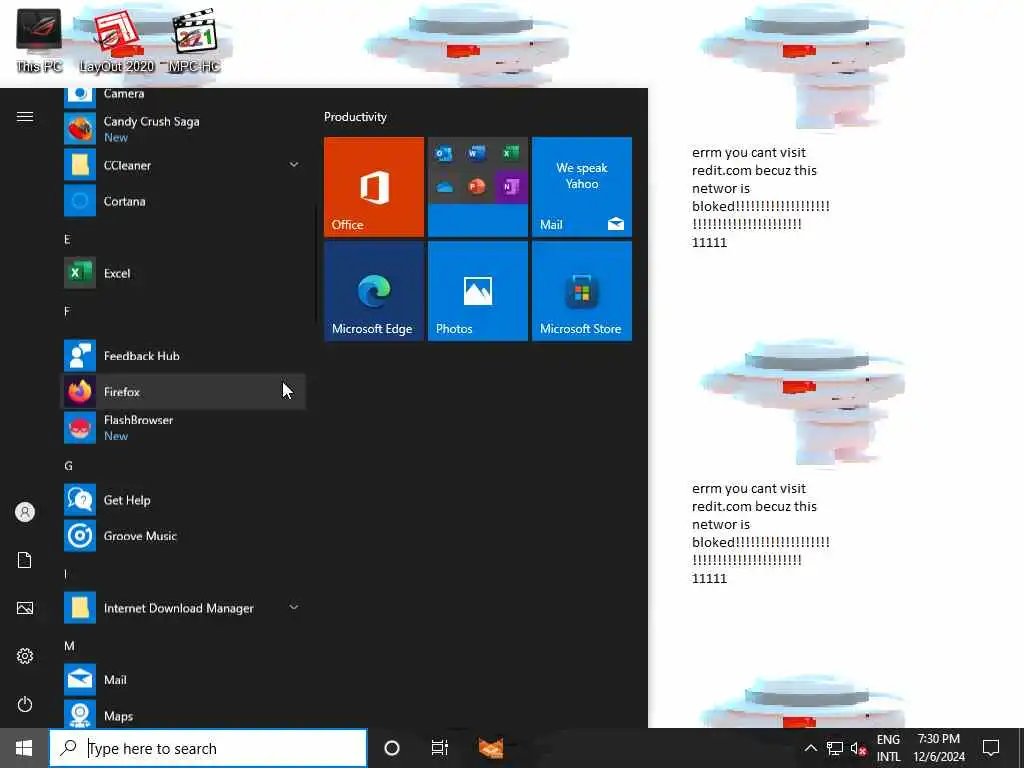Image resolution: width=1024 pixels, height=768 pixels.
Task: Open Pictures from Start sidebar
Action: 25,608
